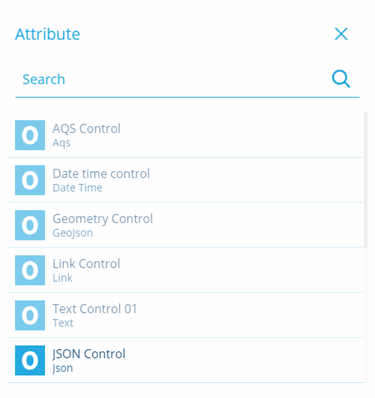Click the magnifier search icon
The height and width of the screenshot is (398, 375).
pyautogui.click(x=341, y=79)
